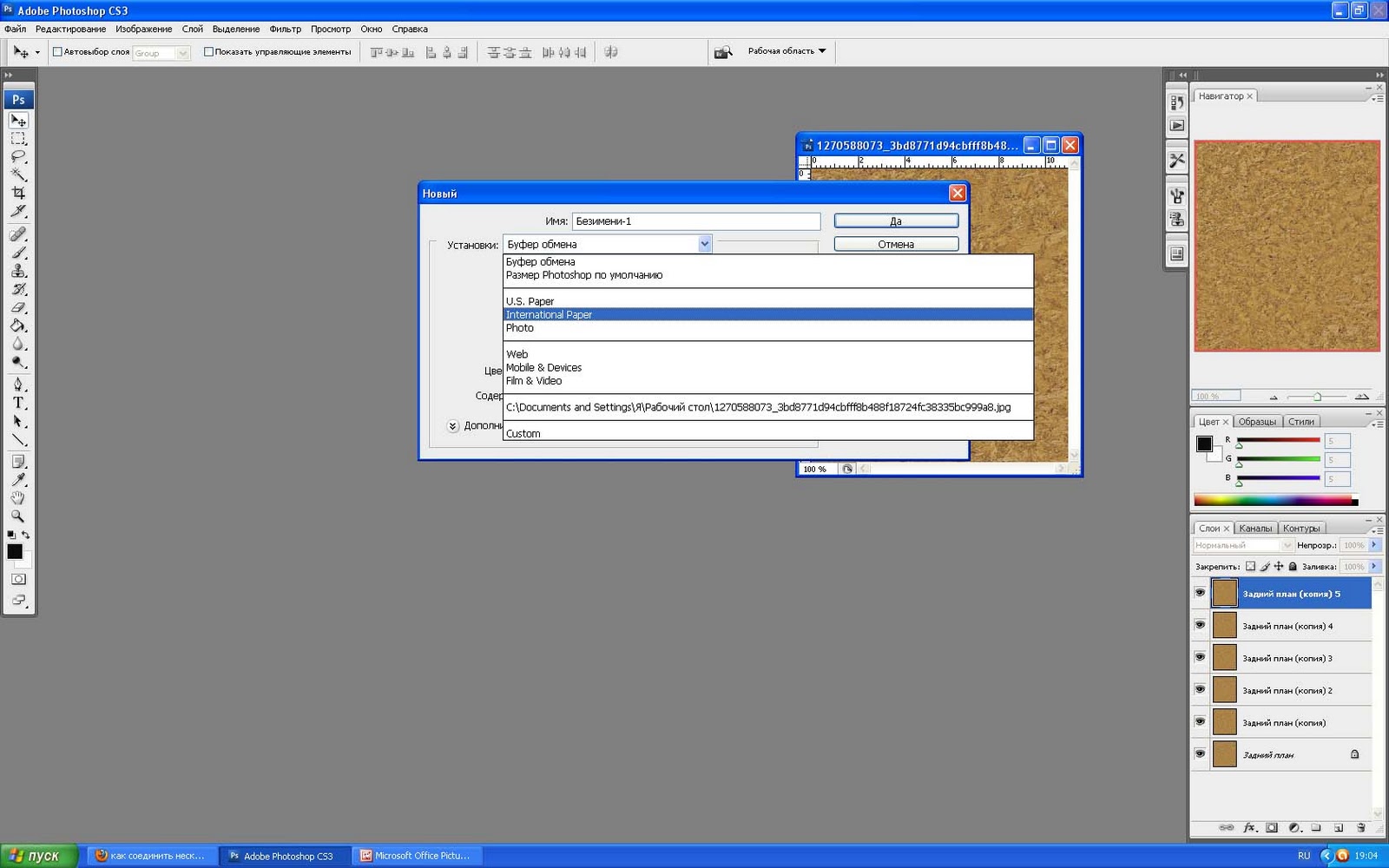Toggle Quick Mask mode icon
Image resolution: width=1389 pixels, height=868 pixels.
18,579
